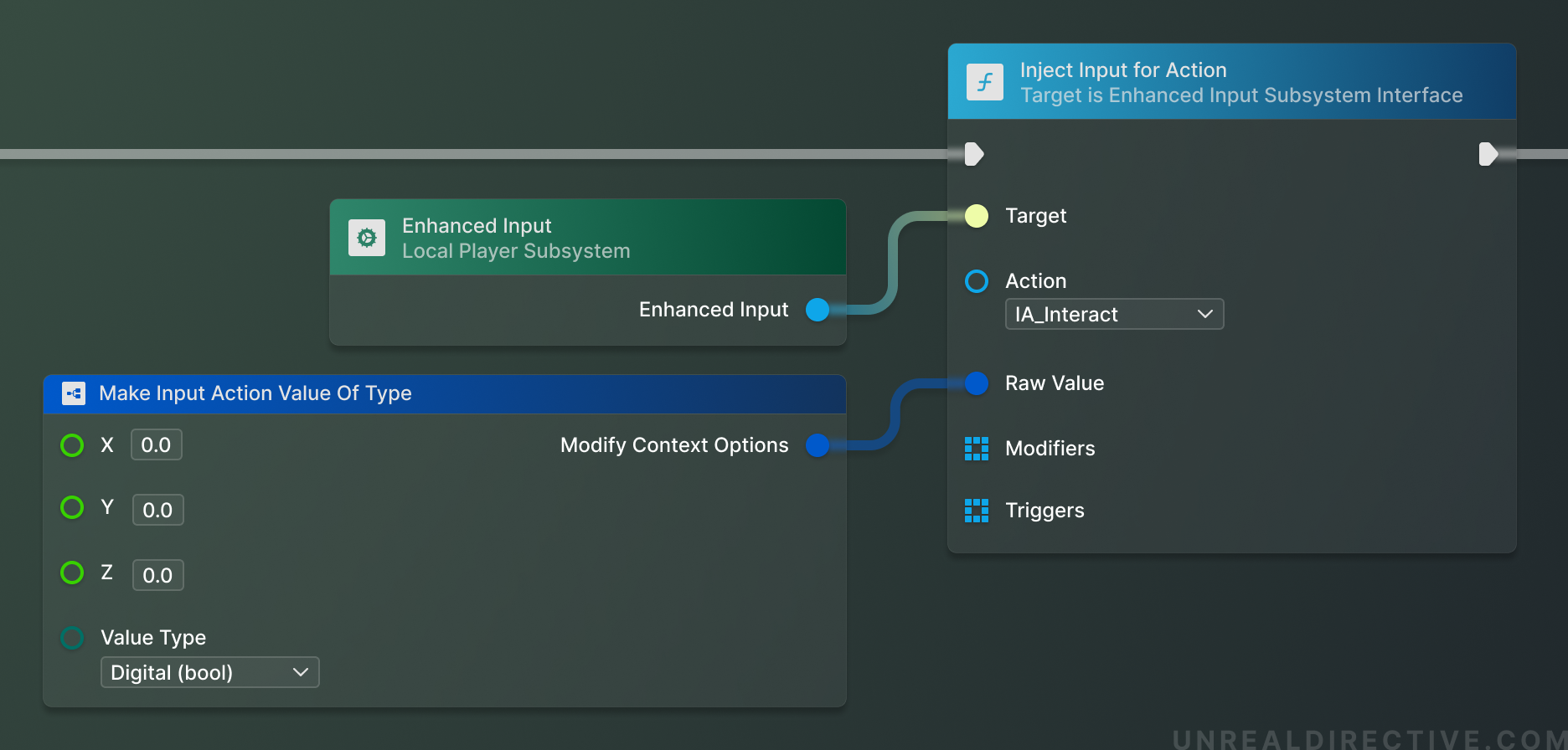The image size is (1568, 750).
Task: Click the Z float input pin
Action: (72, 573)
